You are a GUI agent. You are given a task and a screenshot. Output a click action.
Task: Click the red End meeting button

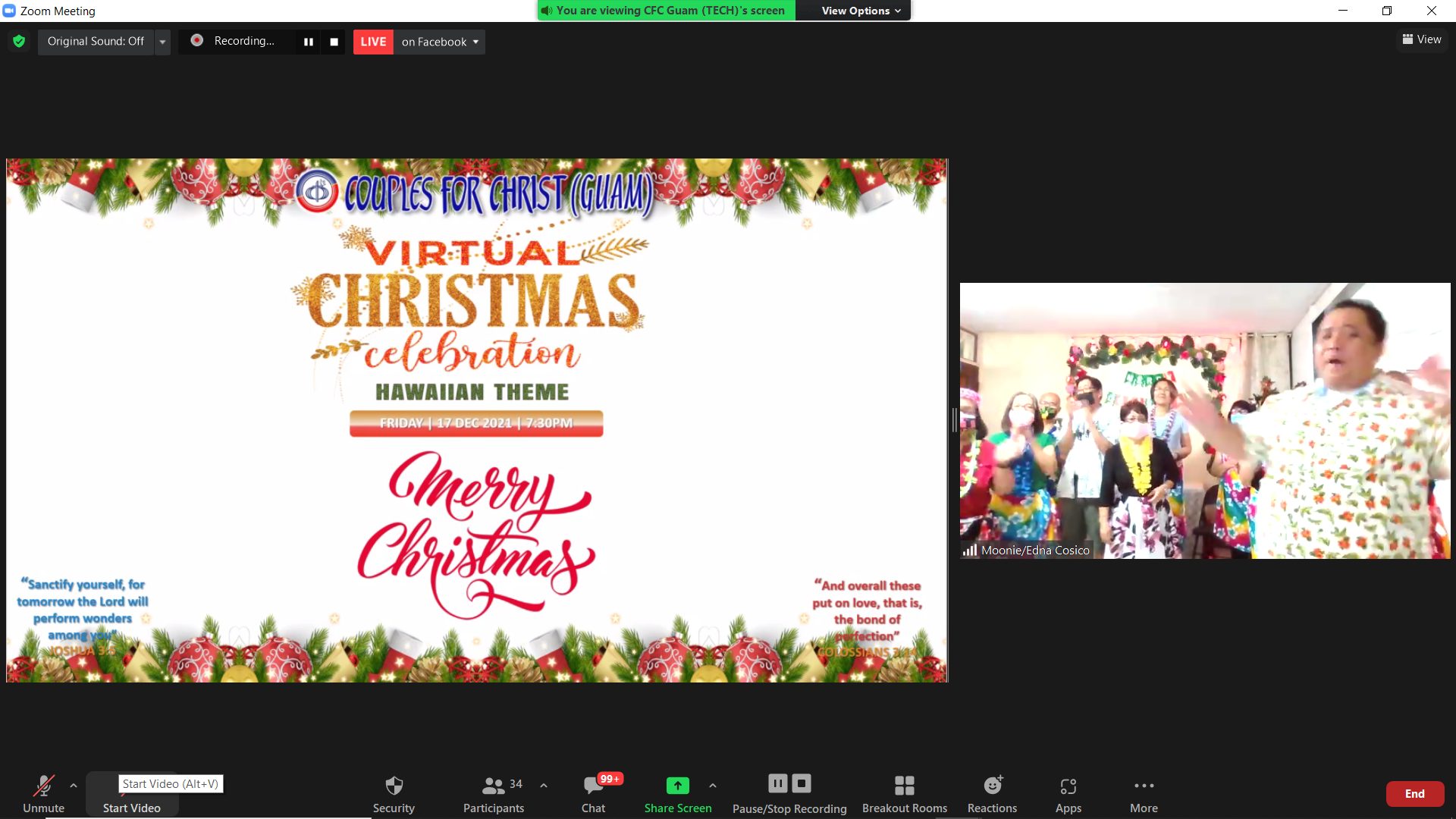click(1415, 794)
